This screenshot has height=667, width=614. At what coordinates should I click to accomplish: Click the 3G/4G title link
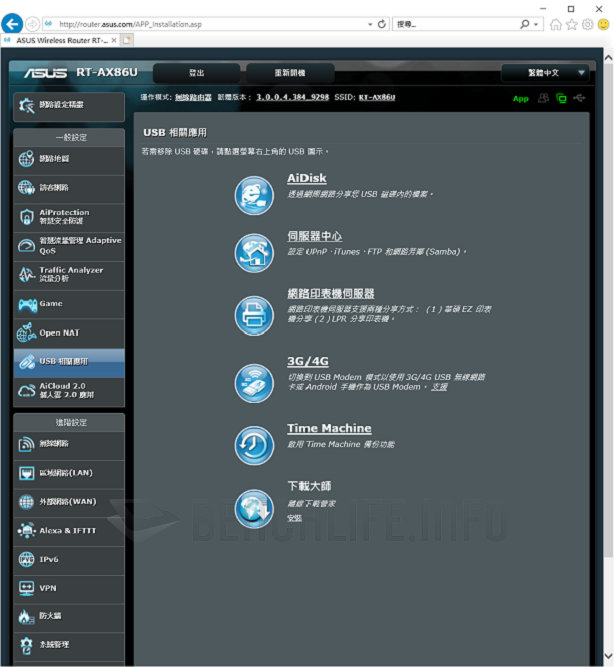308,362
